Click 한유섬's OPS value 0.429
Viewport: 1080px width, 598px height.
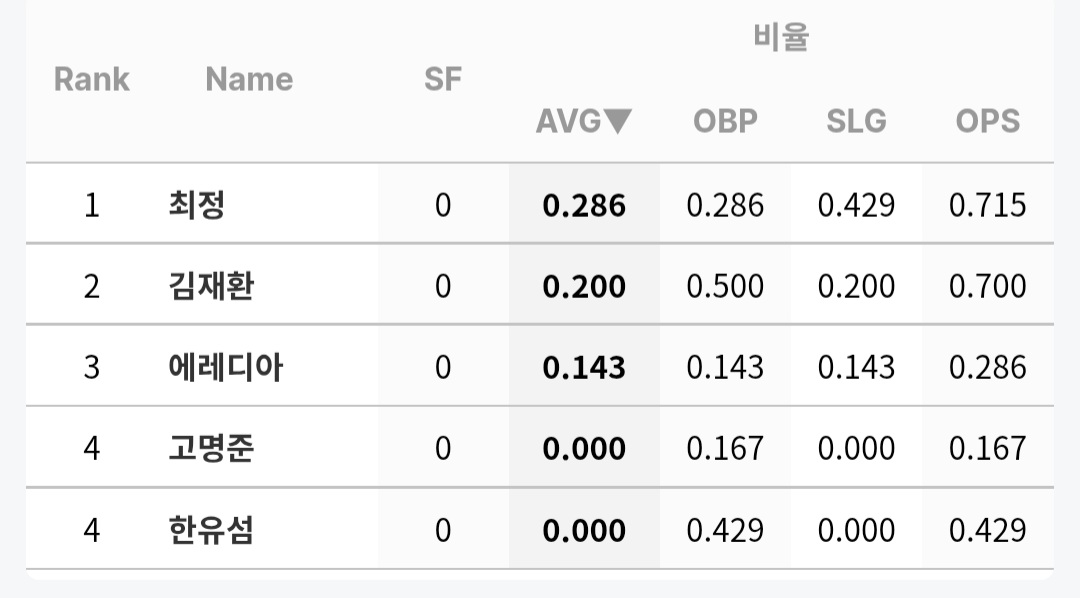987,530
